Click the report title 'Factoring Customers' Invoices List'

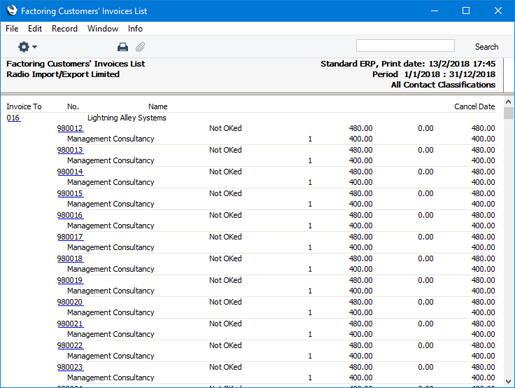(76, 64)
